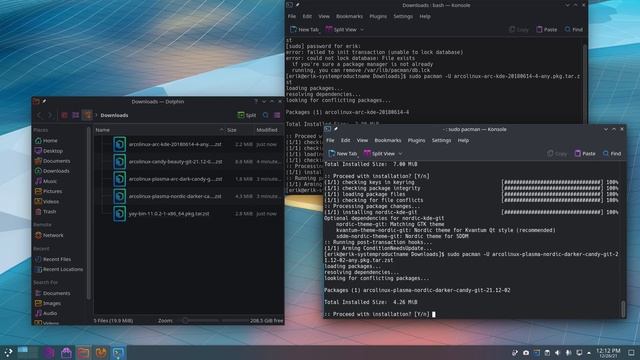Open File menu in back Konsole window
This screenshot has height=360, width=640.
tap(292, 16)
